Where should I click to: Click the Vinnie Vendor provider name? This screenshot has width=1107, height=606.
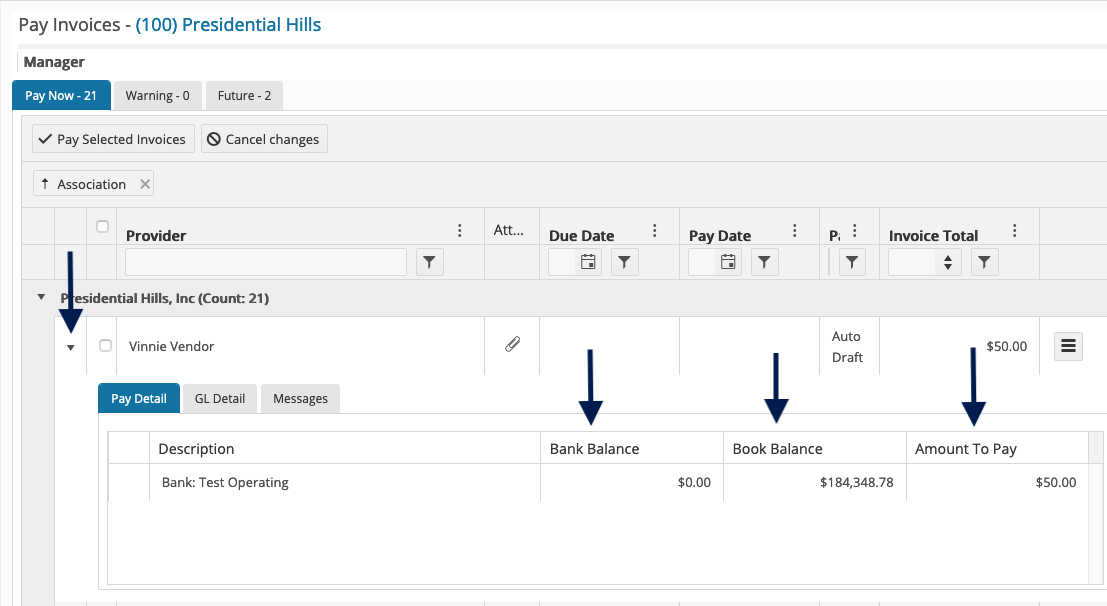tap(172, 346)
